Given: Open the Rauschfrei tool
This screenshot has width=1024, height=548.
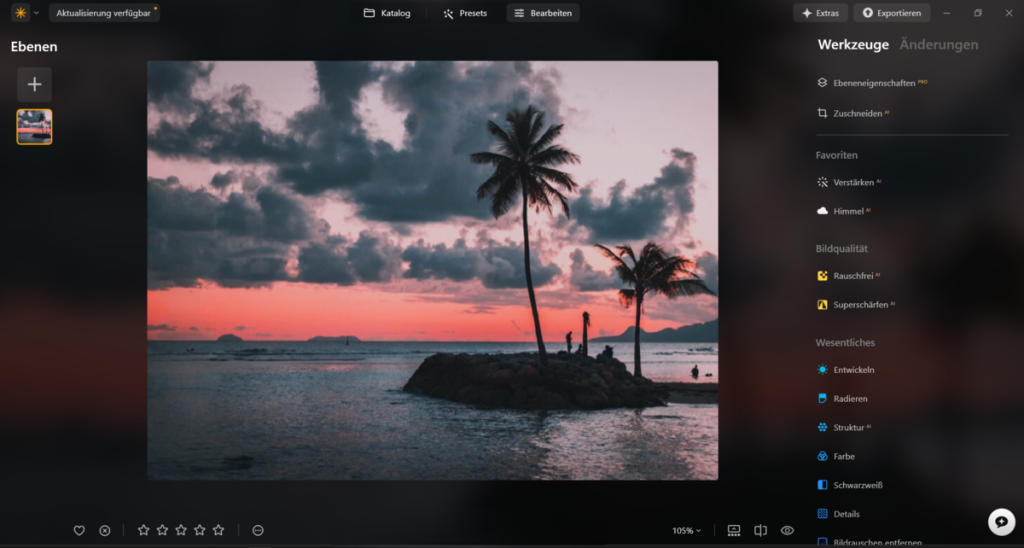Looking at the screenshot, I should coord(848,276).
